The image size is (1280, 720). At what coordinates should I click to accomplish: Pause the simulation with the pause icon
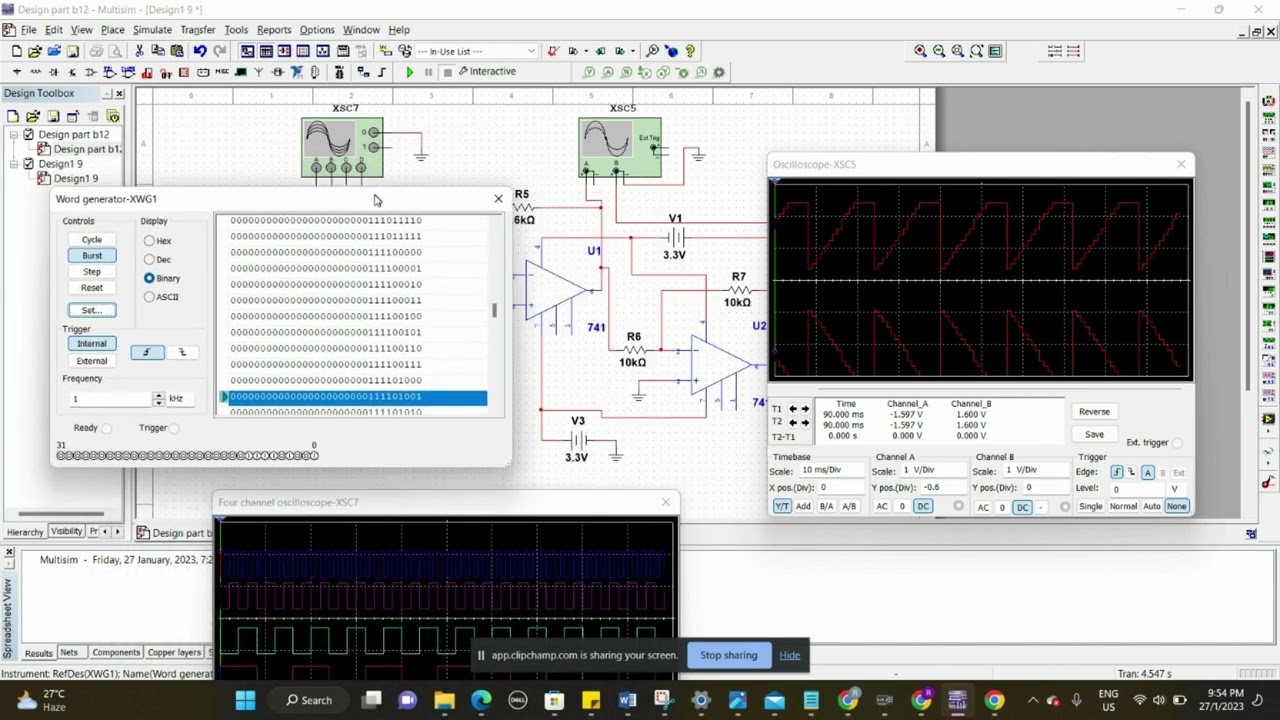(428, 72)
